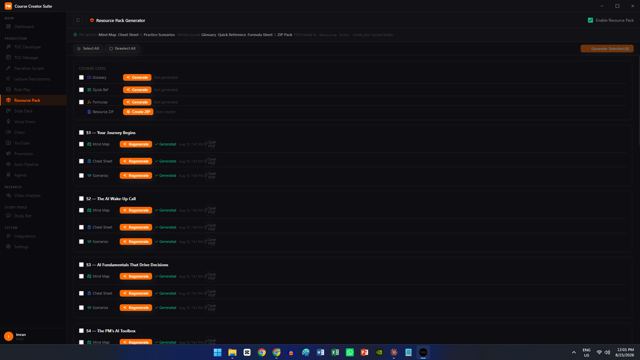Open WhatsApp from the taskbar

pos(350,352)
